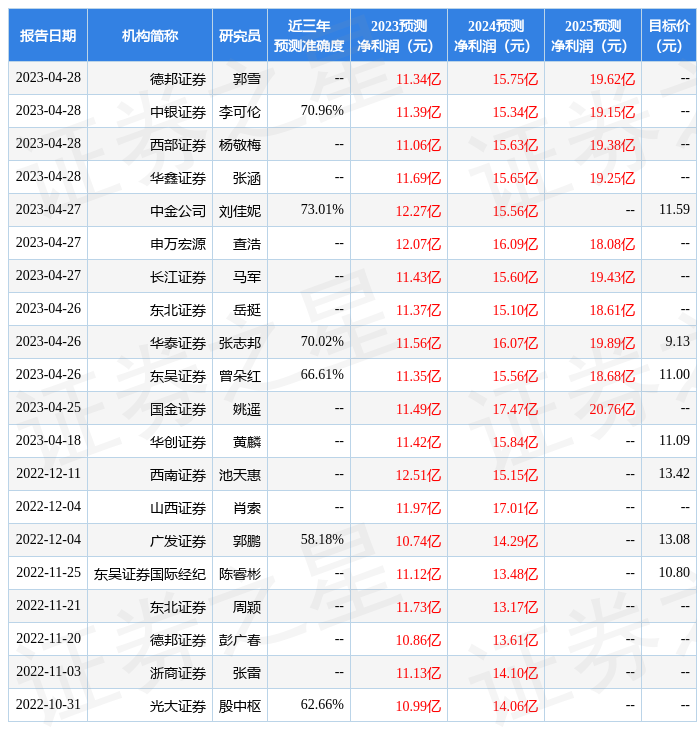The height and width of the screenshot is (730, 697).
Task: Click researcher 曾朵红
Action: click(x=240, y=376)
